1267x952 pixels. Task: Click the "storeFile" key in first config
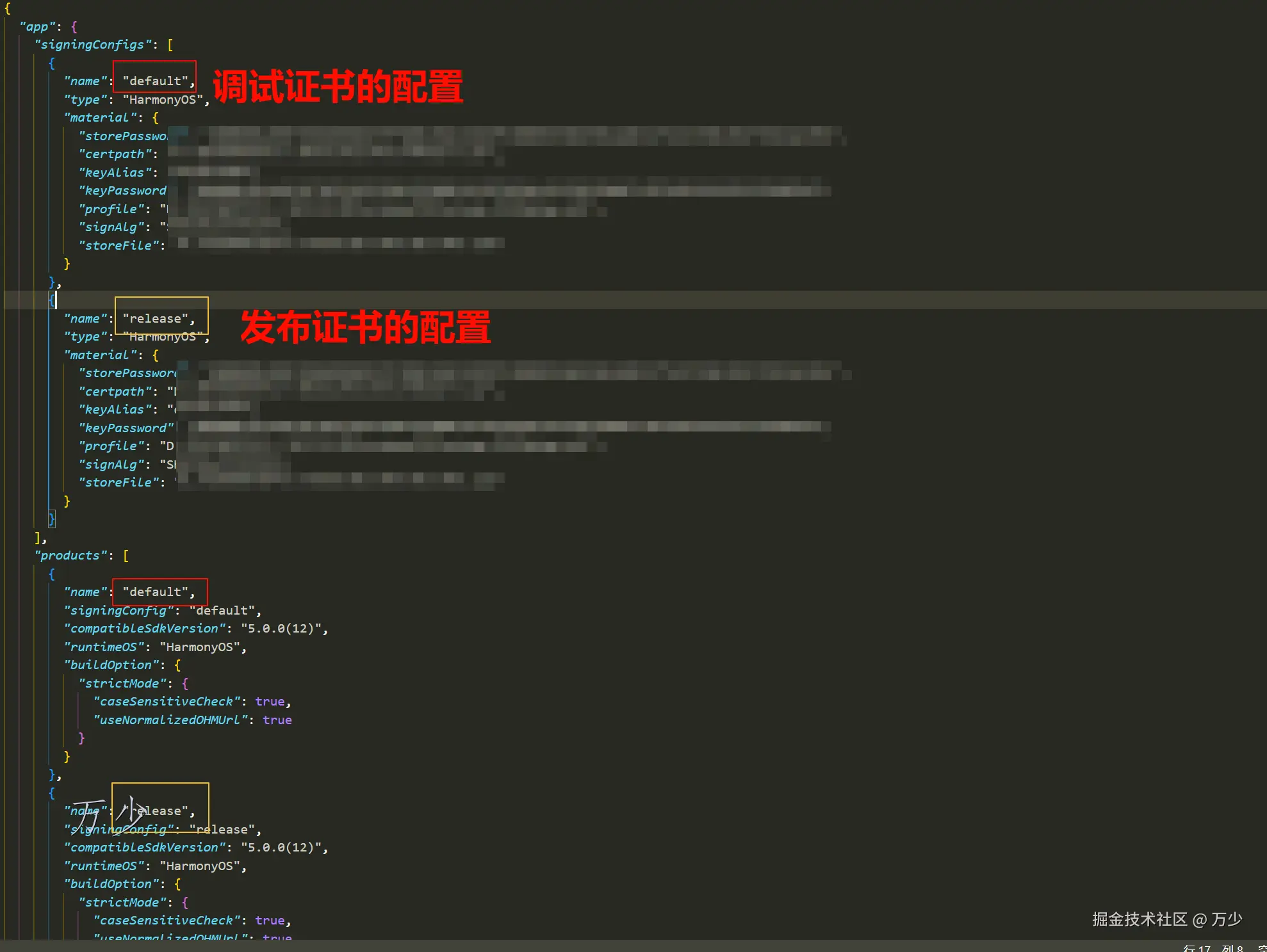(119, 245)
